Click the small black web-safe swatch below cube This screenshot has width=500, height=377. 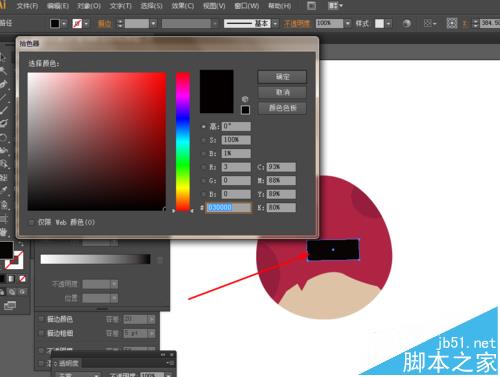click(245, 110)
